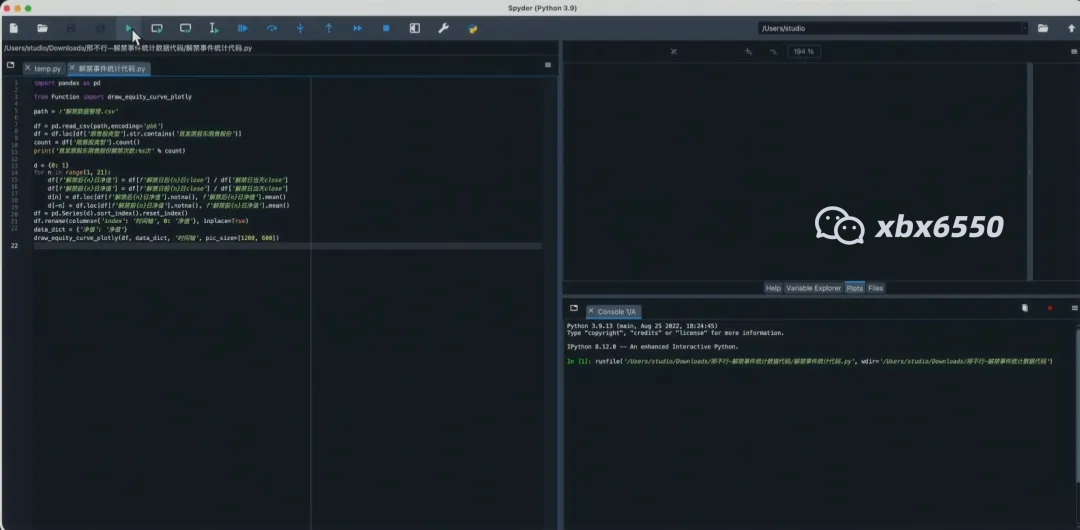Run current cell and advance to next
This screenshot has width=1080, height=530.
point(186,28)
